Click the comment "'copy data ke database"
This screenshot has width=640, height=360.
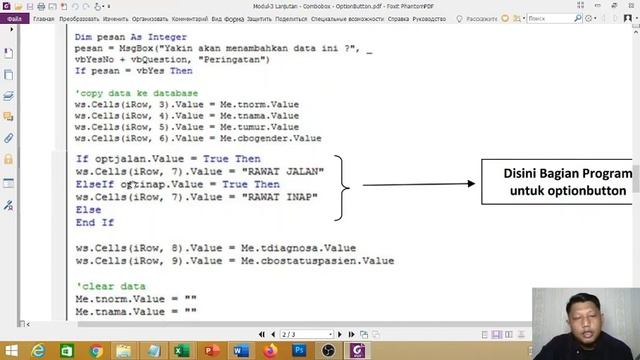(x=136, y=93)
